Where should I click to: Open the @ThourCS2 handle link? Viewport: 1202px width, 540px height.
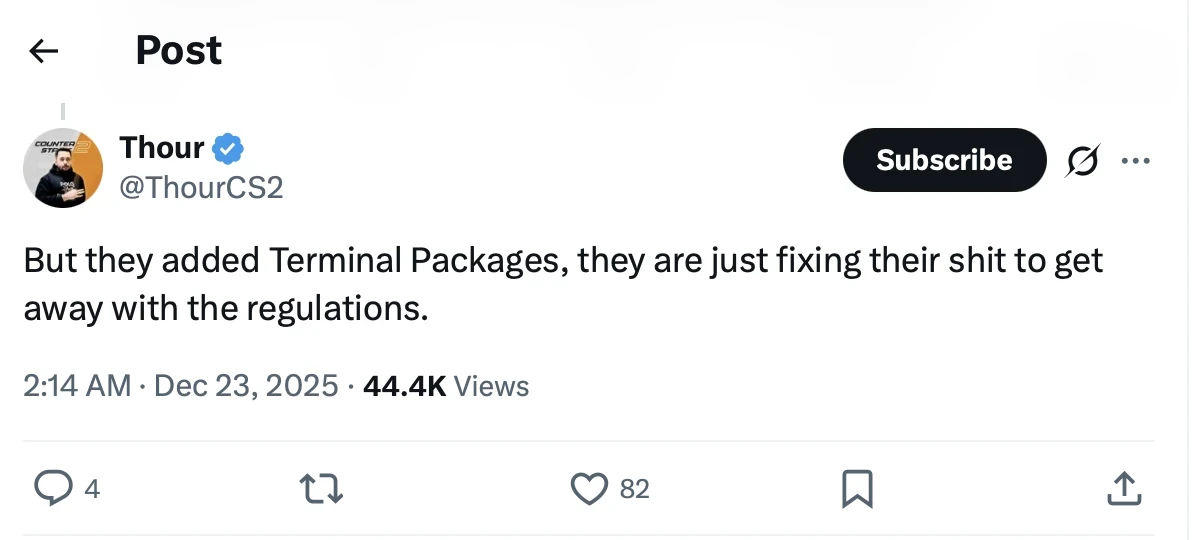[x=201, y=186]
